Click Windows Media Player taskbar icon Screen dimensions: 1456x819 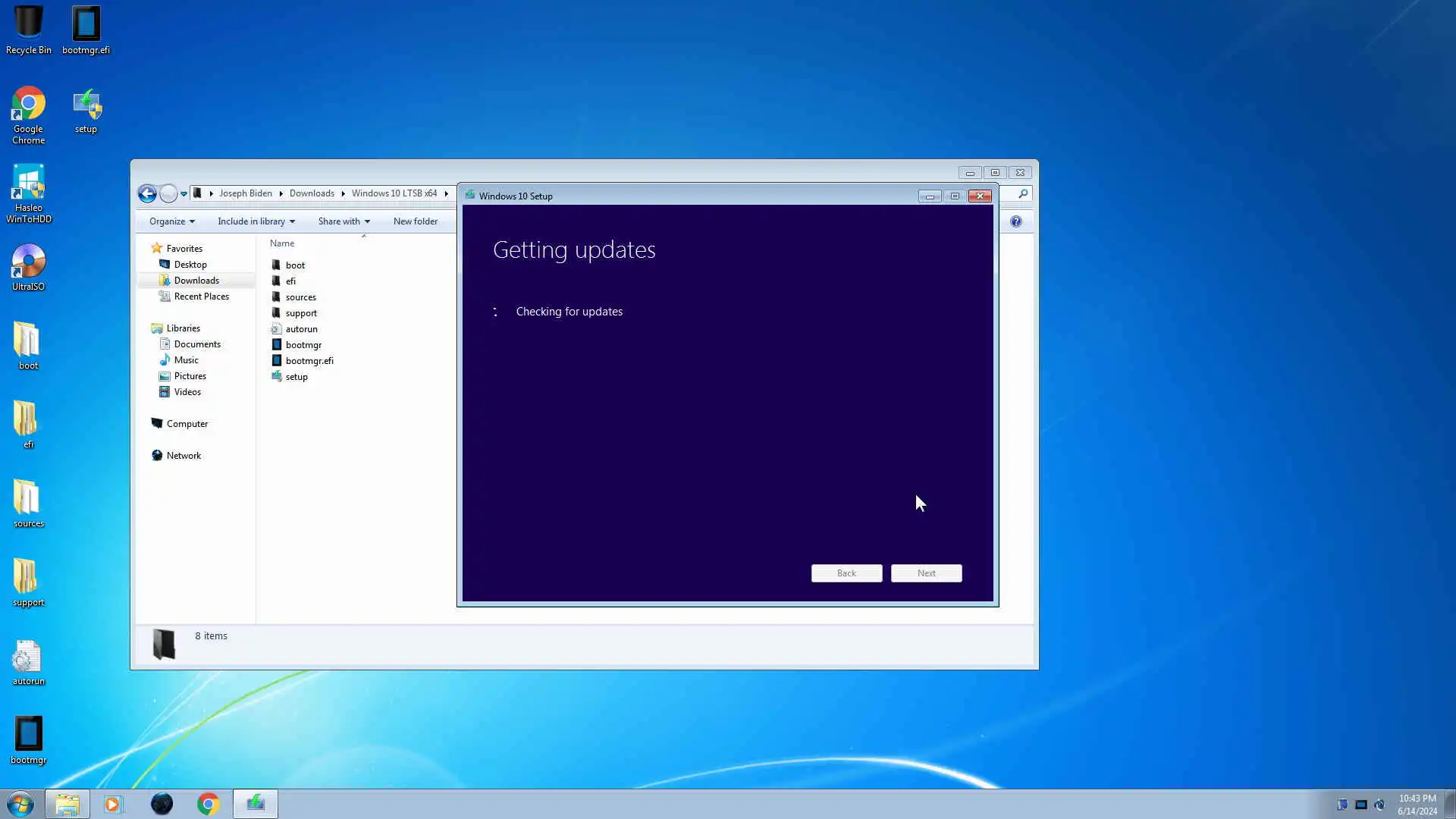pyautogui.click(x=113, y=804)
